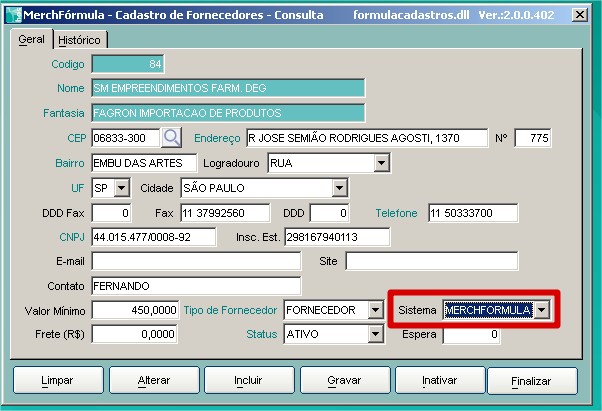Expand the UF state dropdown
The height and width of the screenshot is (411, 602).
(x=122, y=188)
